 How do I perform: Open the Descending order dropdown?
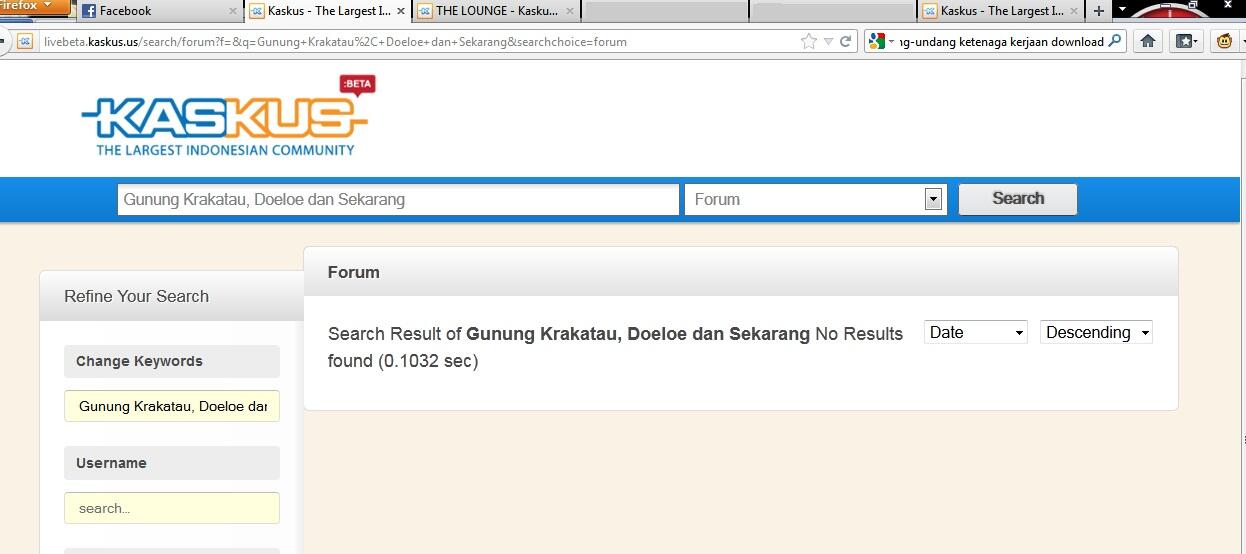coord(1097,332)
